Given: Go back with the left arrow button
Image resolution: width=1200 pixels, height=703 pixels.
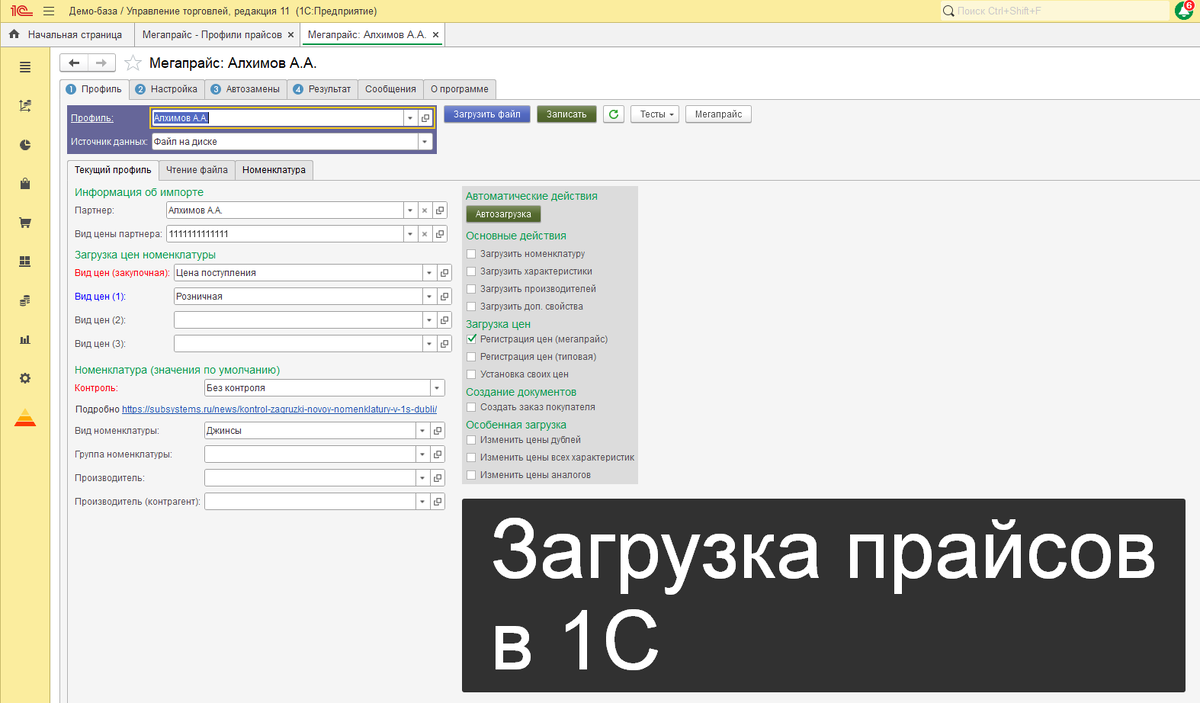Looking at the screenshot, I should (x=74, y=62).
